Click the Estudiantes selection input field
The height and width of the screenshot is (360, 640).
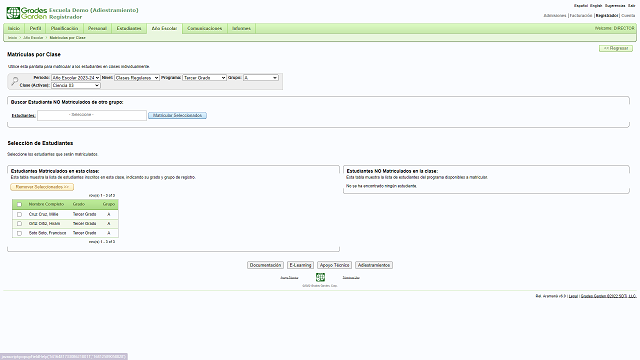pyautogui.click(x=92, y=116)
